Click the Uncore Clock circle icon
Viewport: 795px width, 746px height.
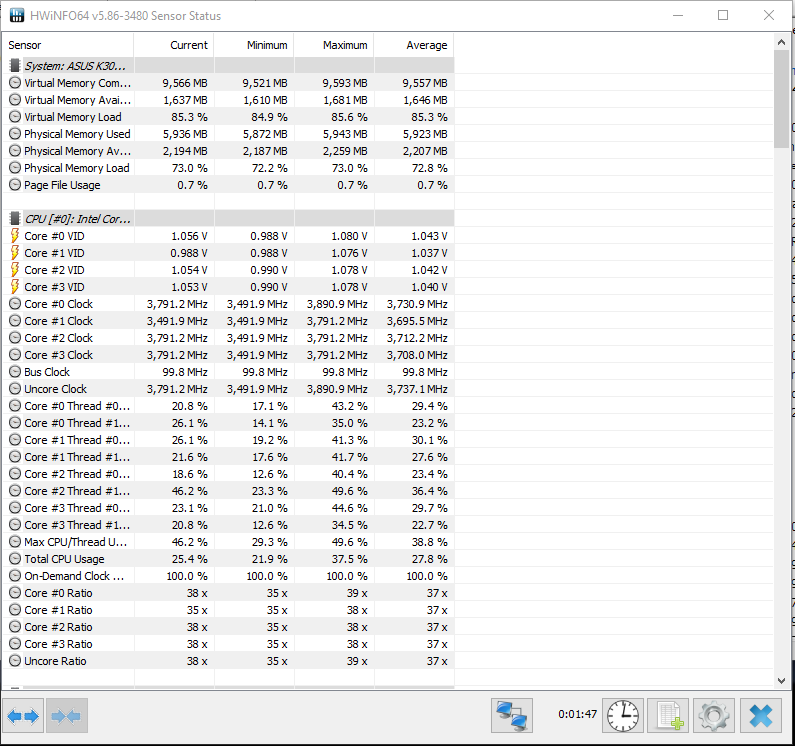[x=15, y=389]
